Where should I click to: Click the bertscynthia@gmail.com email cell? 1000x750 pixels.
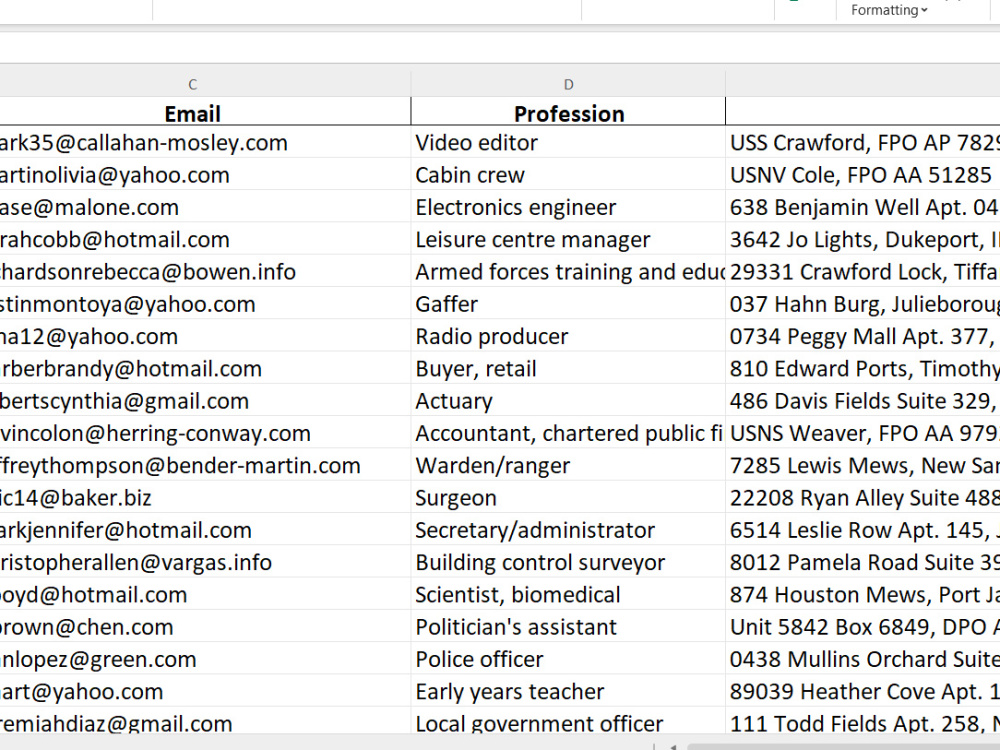205,401
